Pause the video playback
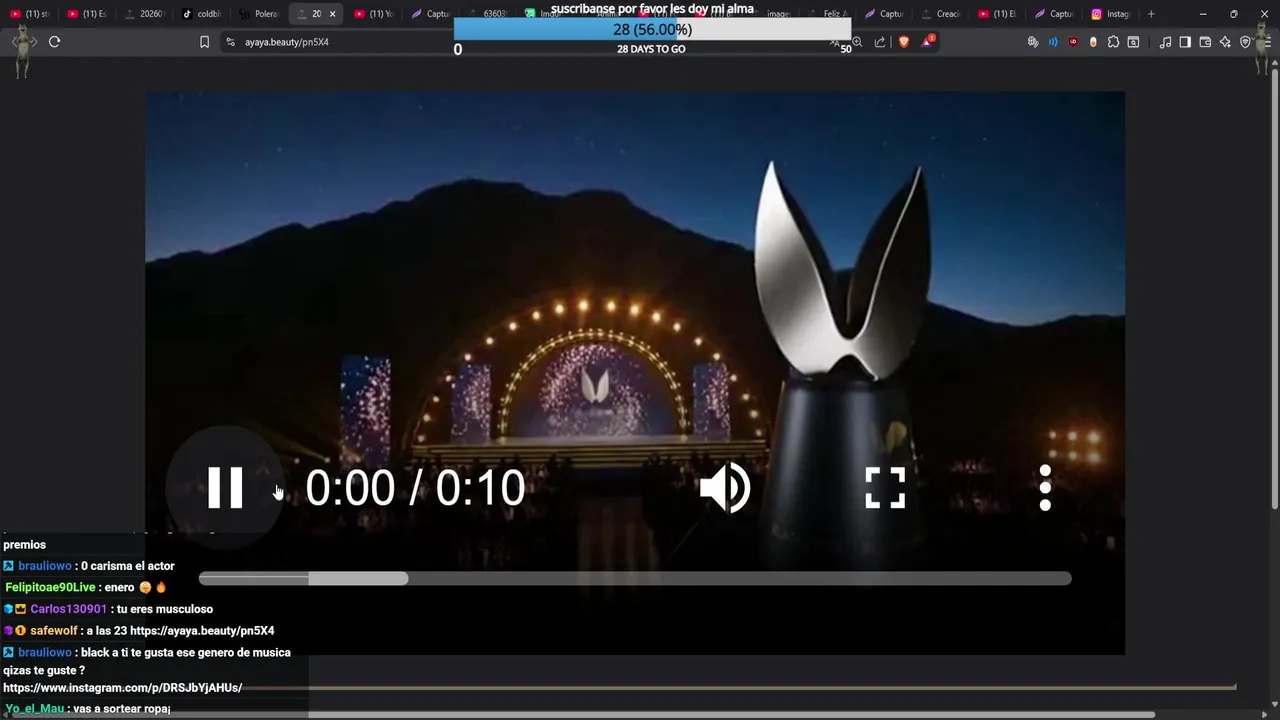The height and width of the screenshot is (720, 1280). 225,488
